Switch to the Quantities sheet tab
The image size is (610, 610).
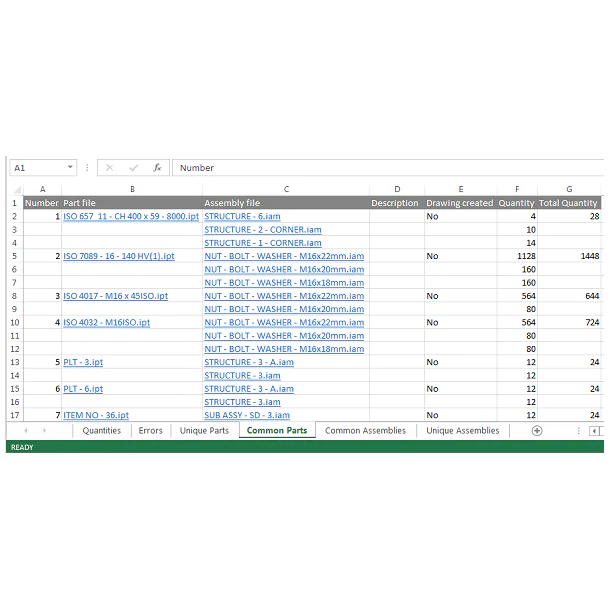click(x=101, y=431)
